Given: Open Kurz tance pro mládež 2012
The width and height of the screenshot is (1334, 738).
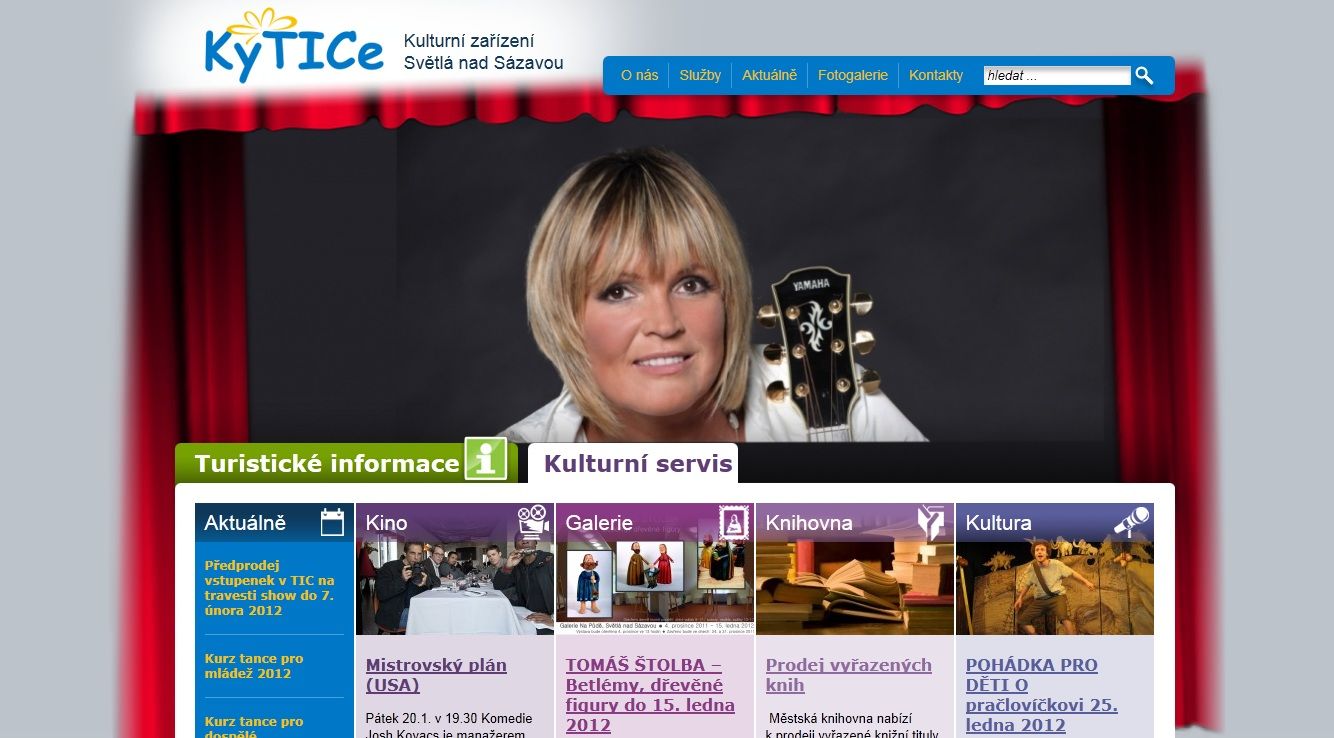Looking at the screenshot, I should pyautogui.click(x=254, y=666).
